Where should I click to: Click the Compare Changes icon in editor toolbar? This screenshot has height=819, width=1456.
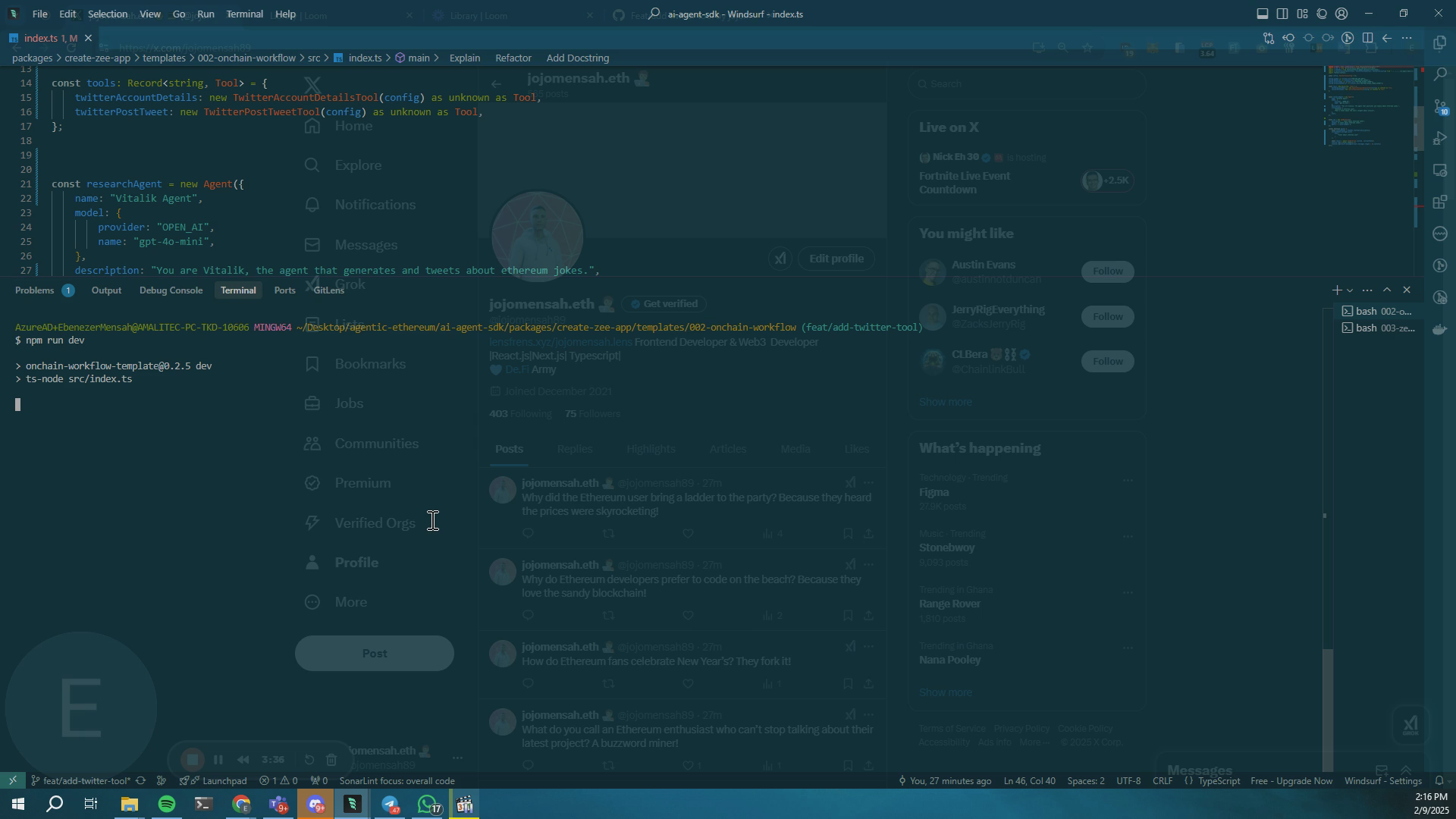click(x=1268, y=38)
